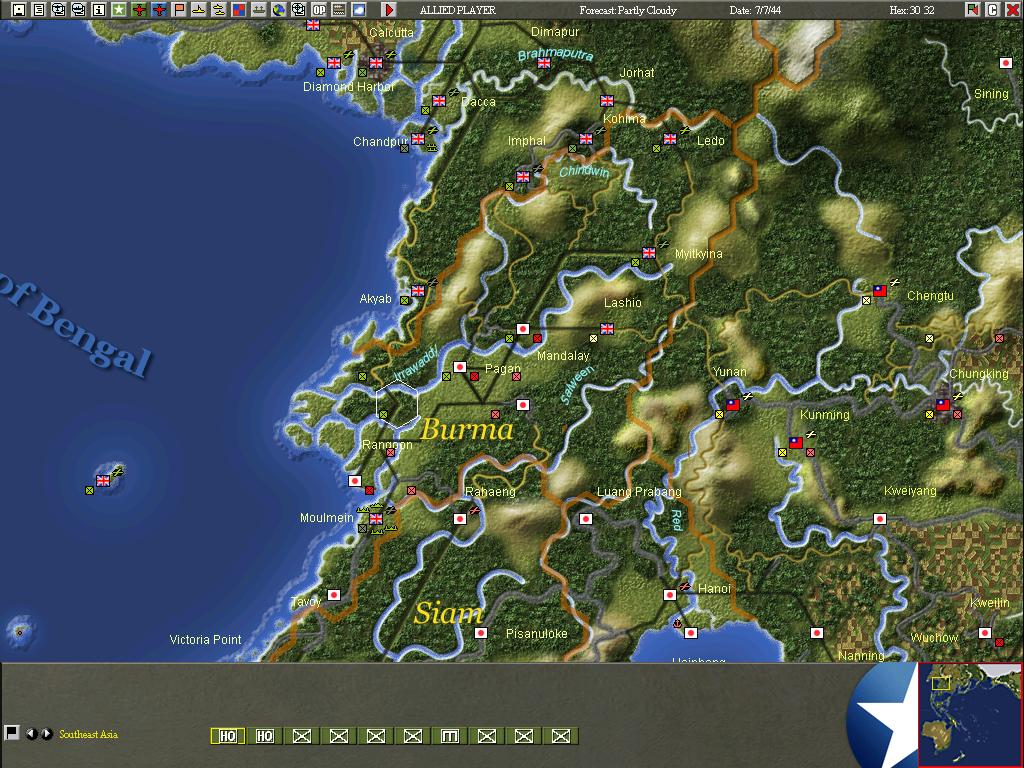Screen dimensions: 1024x768
Task: Click the 'Hex: 30 32' readout
Action: [912, 10]
